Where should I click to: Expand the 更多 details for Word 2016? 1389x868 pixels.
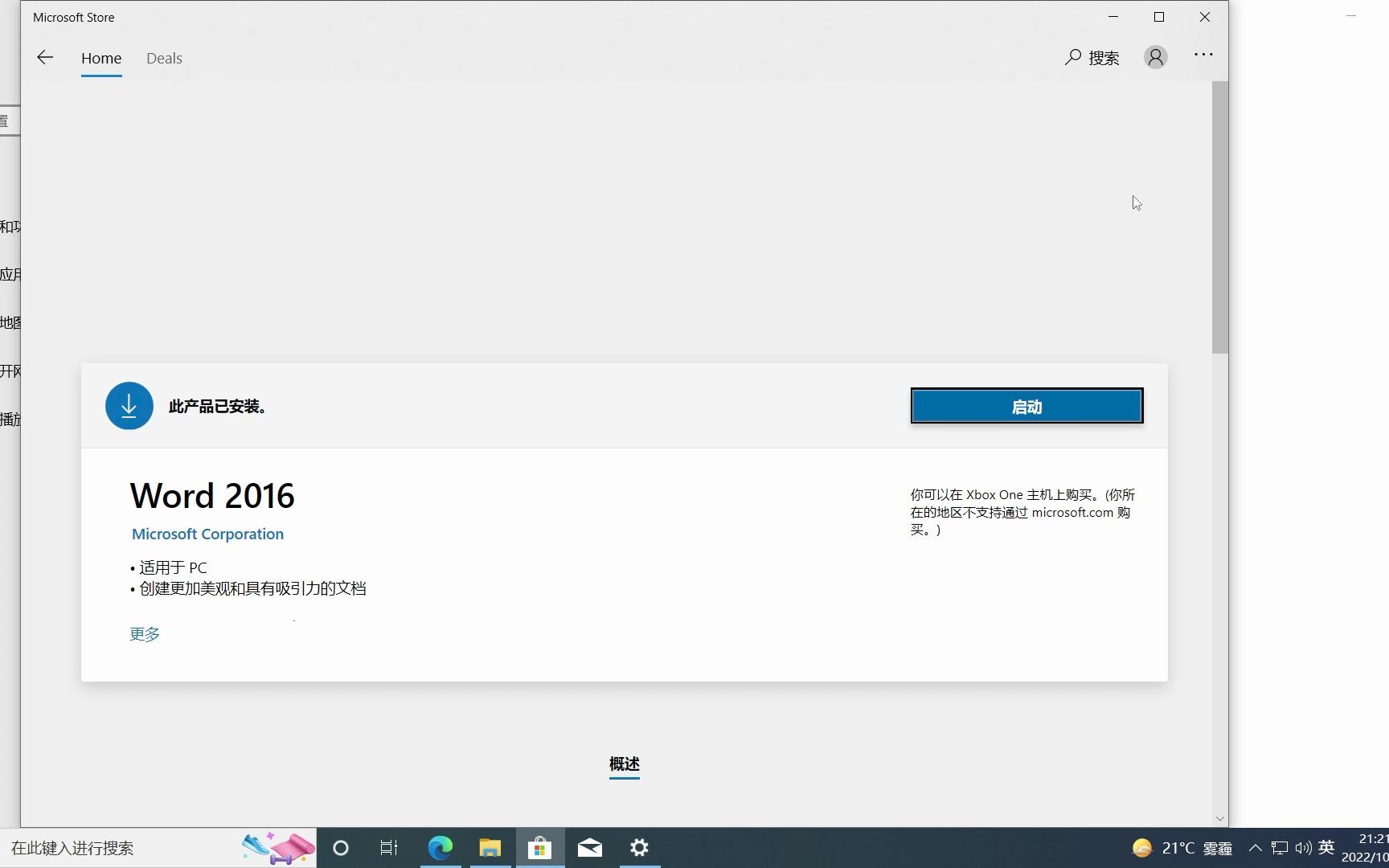pyautogui.click(x=144, y=633)
